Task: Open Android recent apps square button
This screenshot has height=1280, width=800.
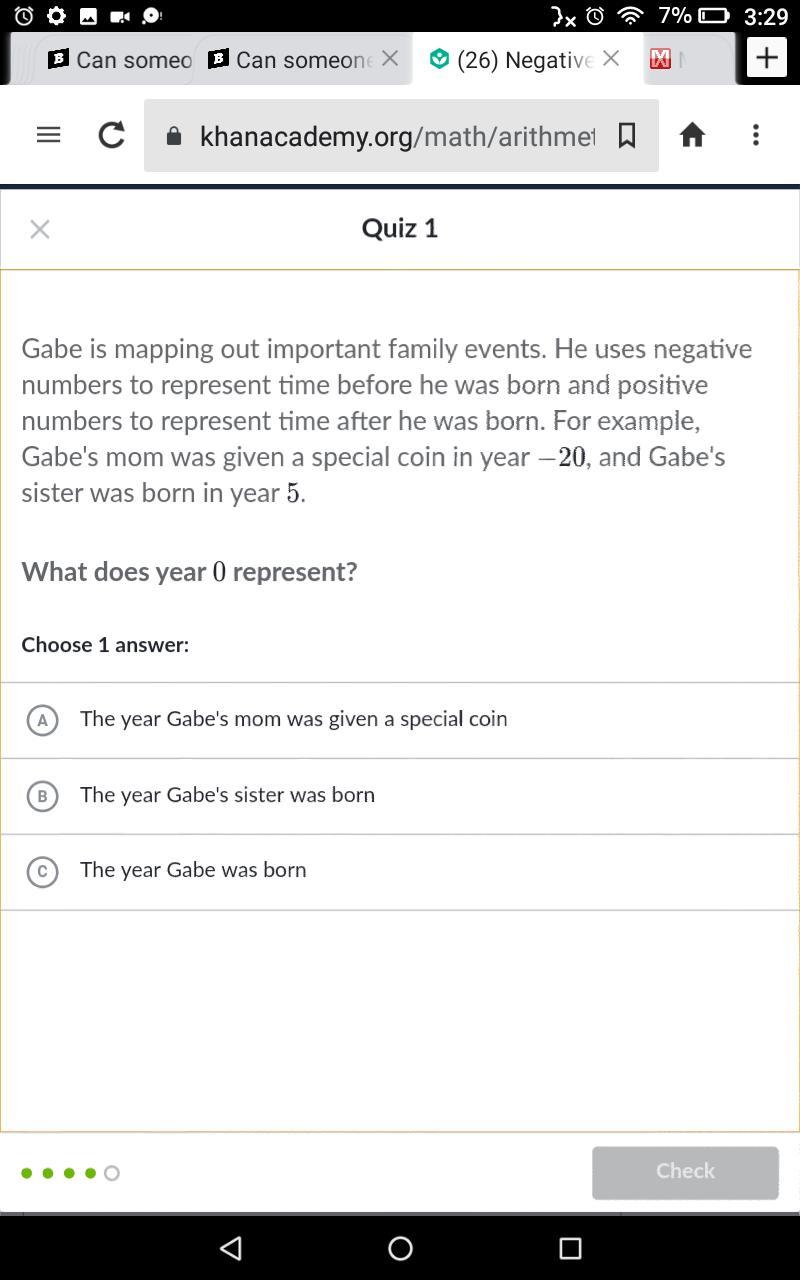Action: pyautogui.click(x=570, y=1247)
